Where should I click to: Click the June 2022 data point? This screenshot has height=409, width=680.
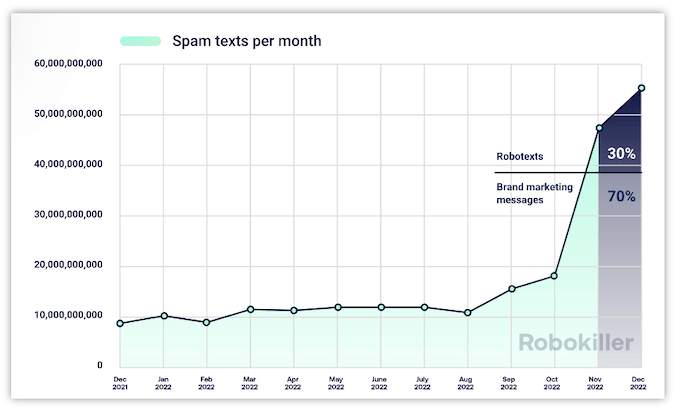381,307
